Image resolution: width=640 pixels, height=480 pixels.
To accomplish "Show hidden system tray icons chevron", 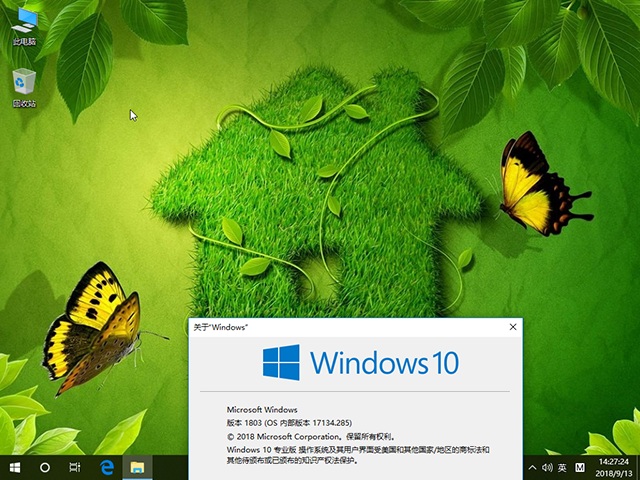I will coord(532,468).
